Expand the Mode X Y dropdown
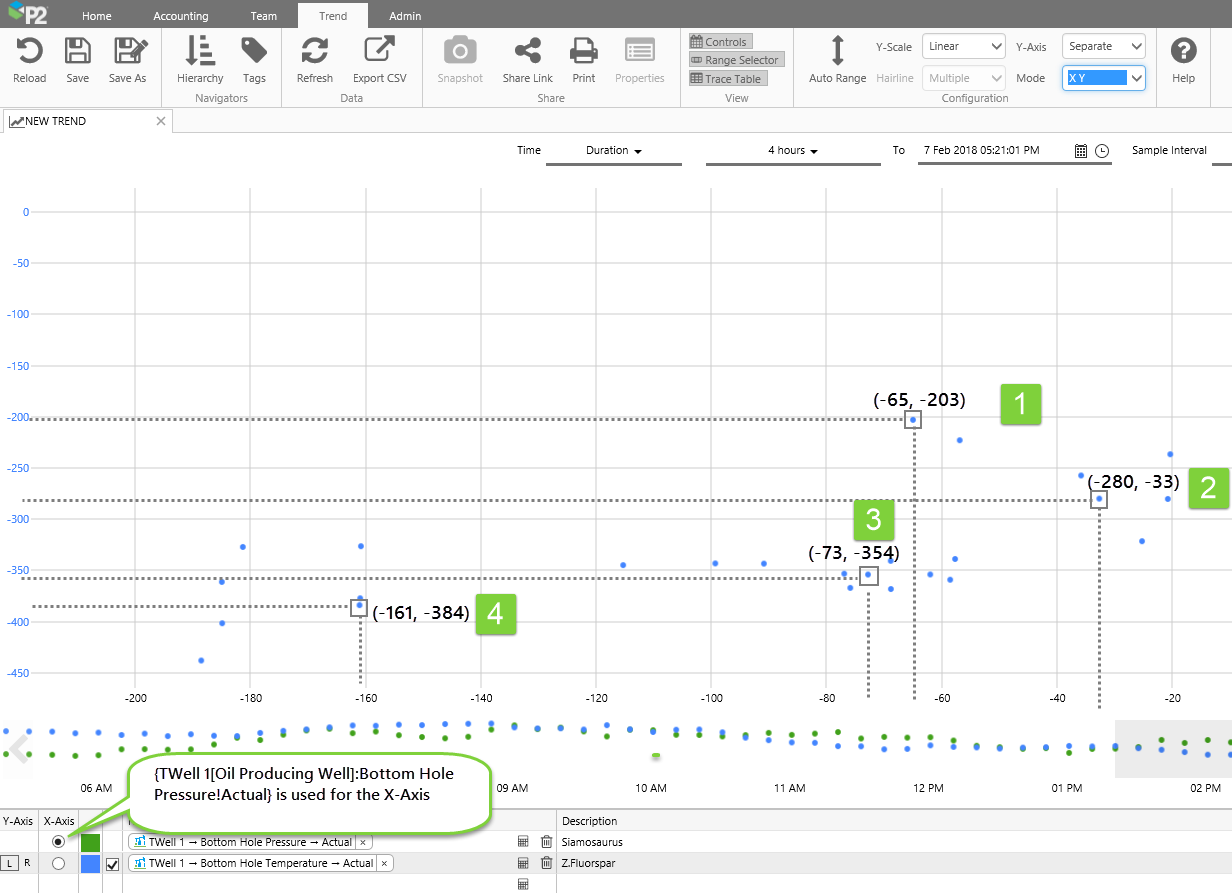1232x893 pixels. [1103, 78]
